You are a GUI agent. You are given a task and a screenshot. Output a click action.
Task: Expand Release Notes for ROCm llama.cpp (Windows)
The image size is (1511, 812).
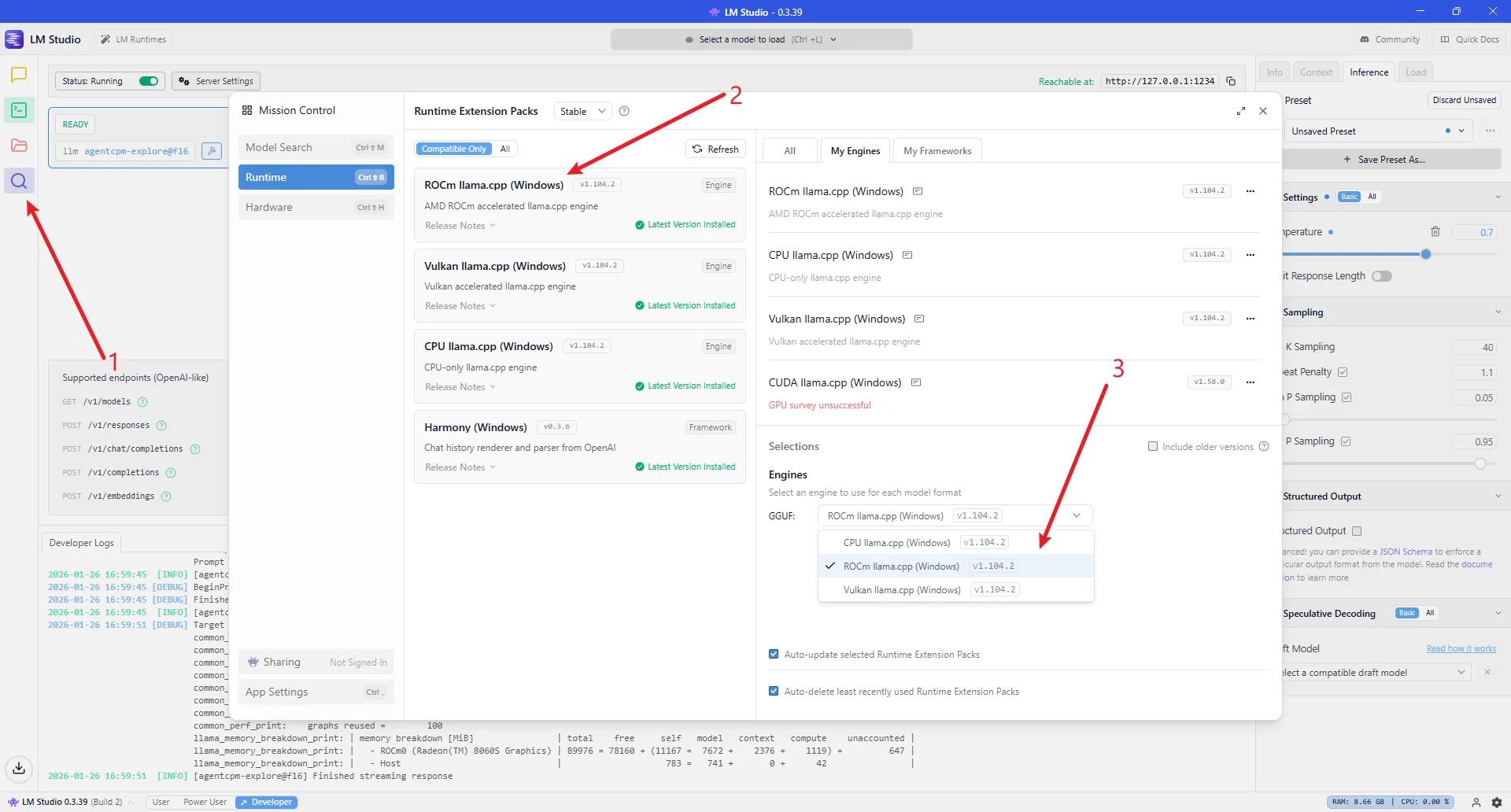pyautogui.click(x=460, y=226)
